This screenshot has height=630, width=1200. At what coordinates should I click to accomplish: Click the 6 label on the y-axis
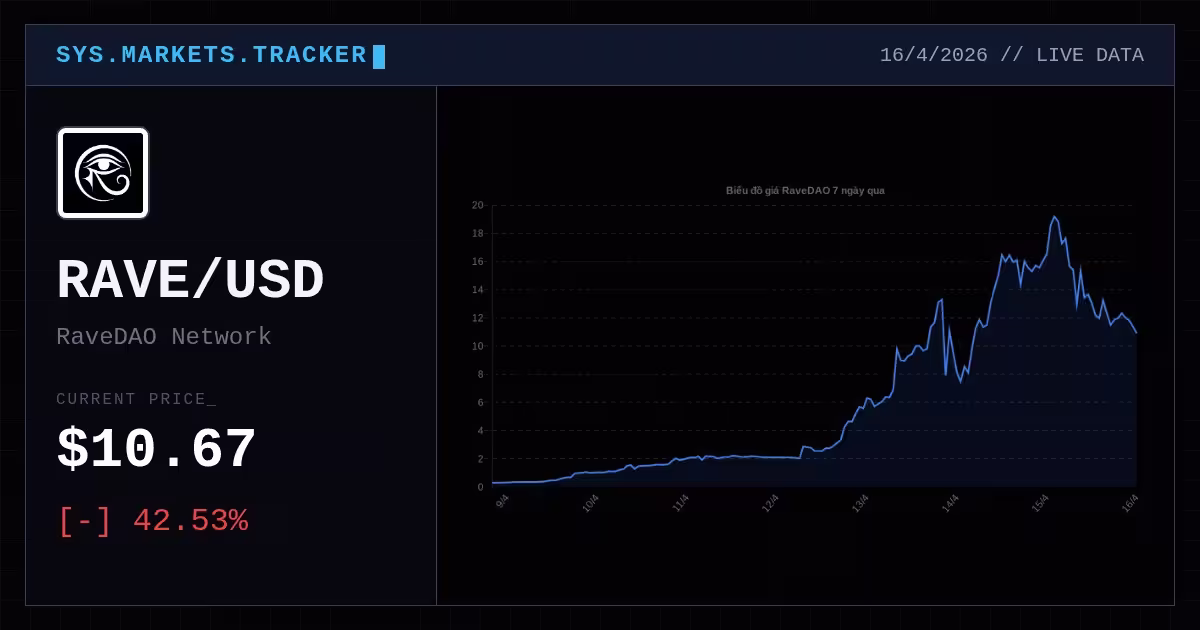(481, 402)
